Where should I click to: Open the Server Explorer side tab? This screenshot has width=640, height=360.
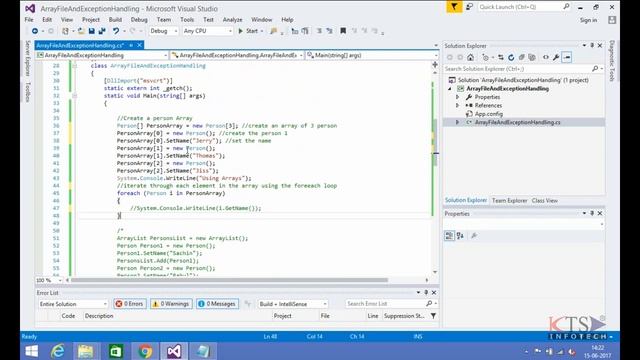[28, 58]
